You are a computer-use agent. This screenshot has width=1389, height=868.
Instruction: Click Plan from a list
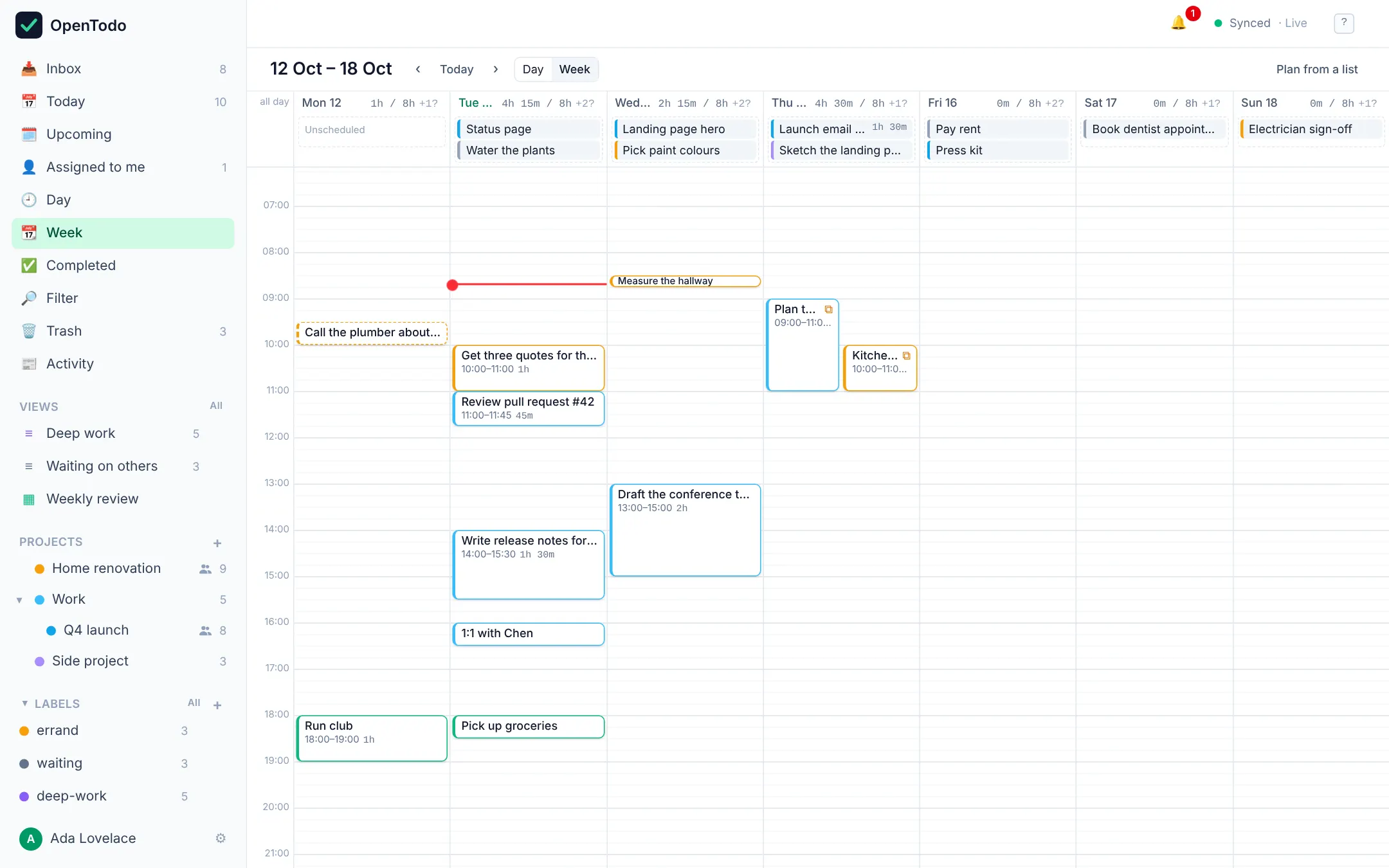1316,69
